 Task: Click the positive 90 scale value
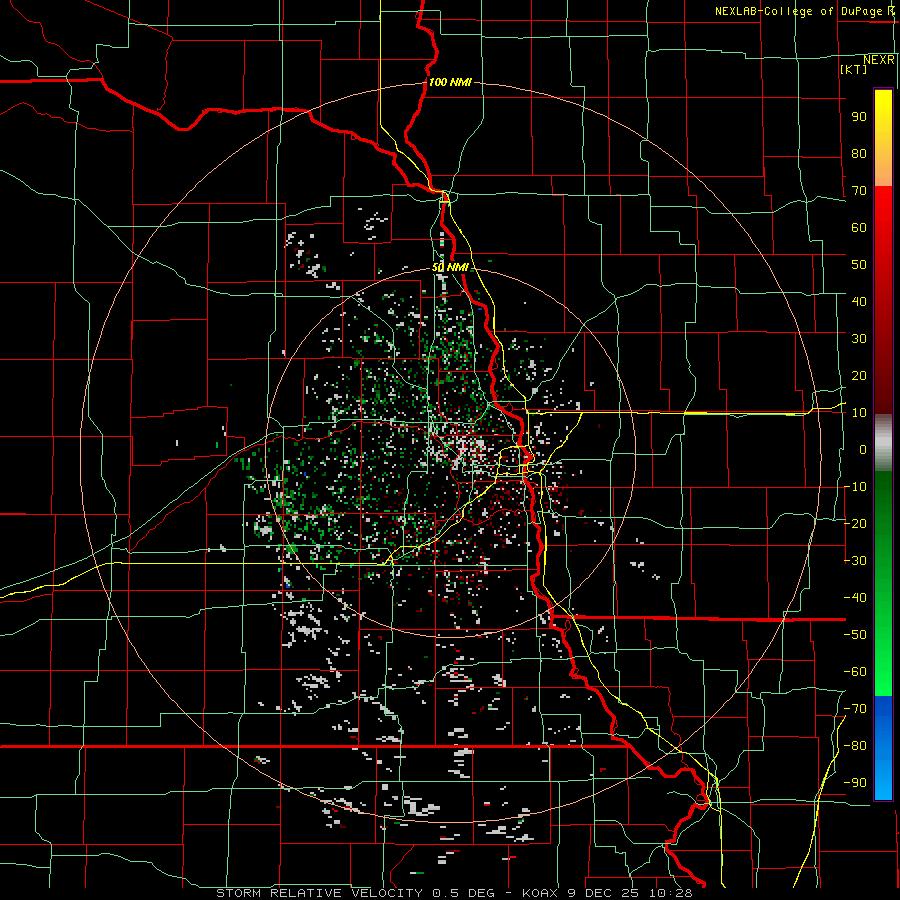pyautogui.click(x=859, y=117)
